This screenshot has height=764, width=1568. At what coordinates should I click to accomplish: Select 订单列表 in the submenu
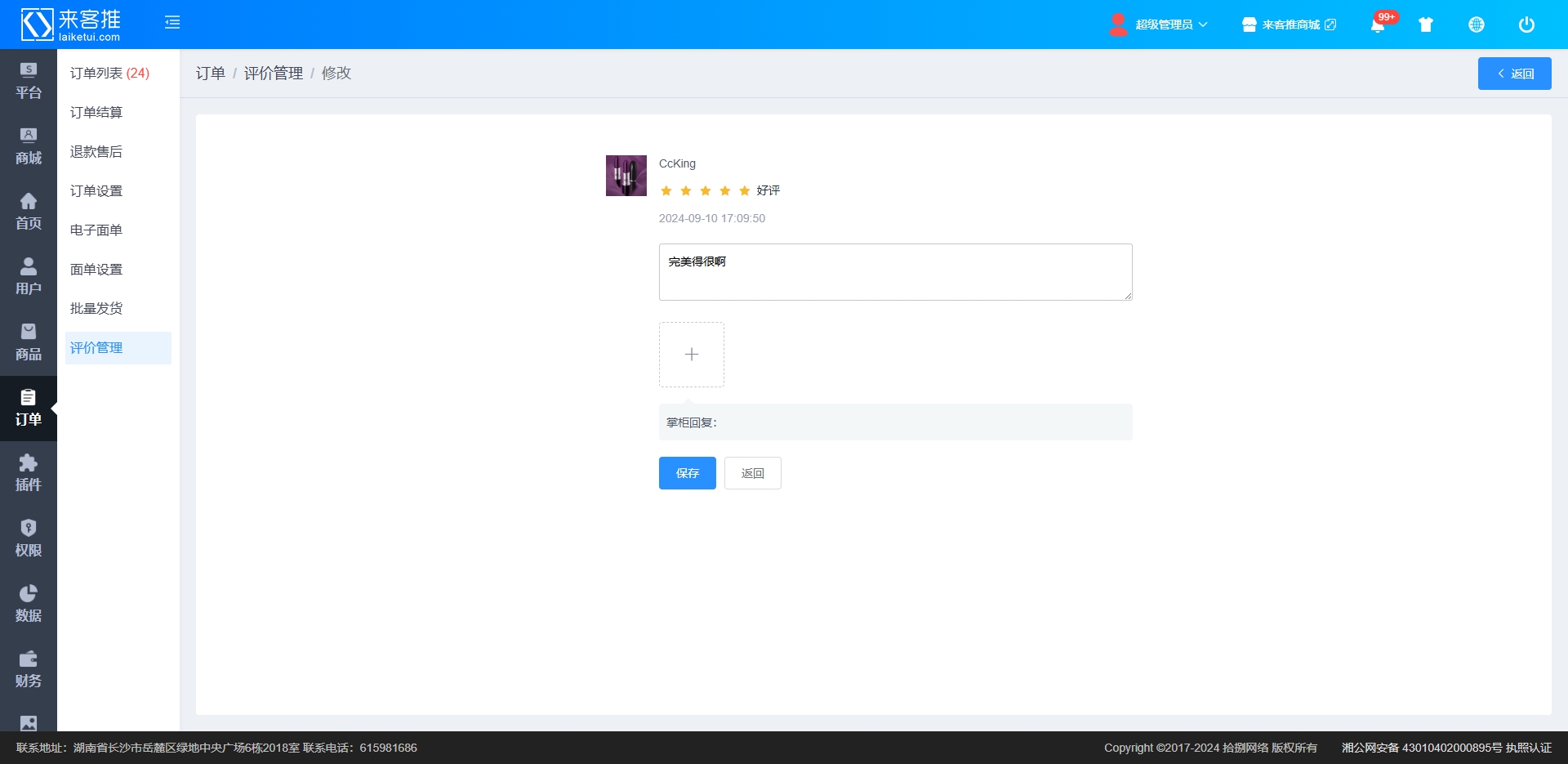coord(109,74)
